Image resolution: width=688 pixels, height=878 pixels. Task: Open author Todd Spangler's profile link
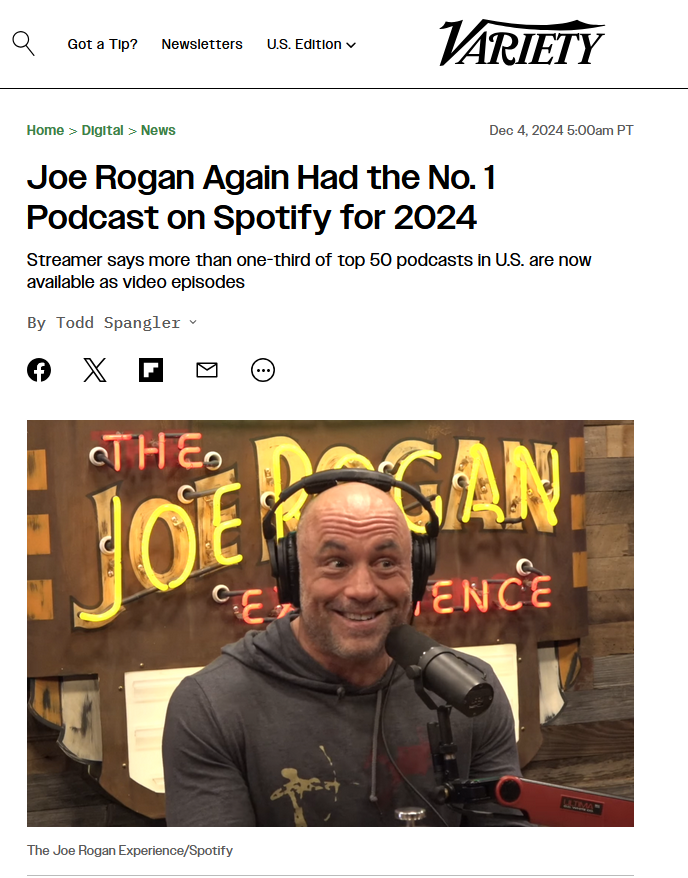(x=118, y=323)
